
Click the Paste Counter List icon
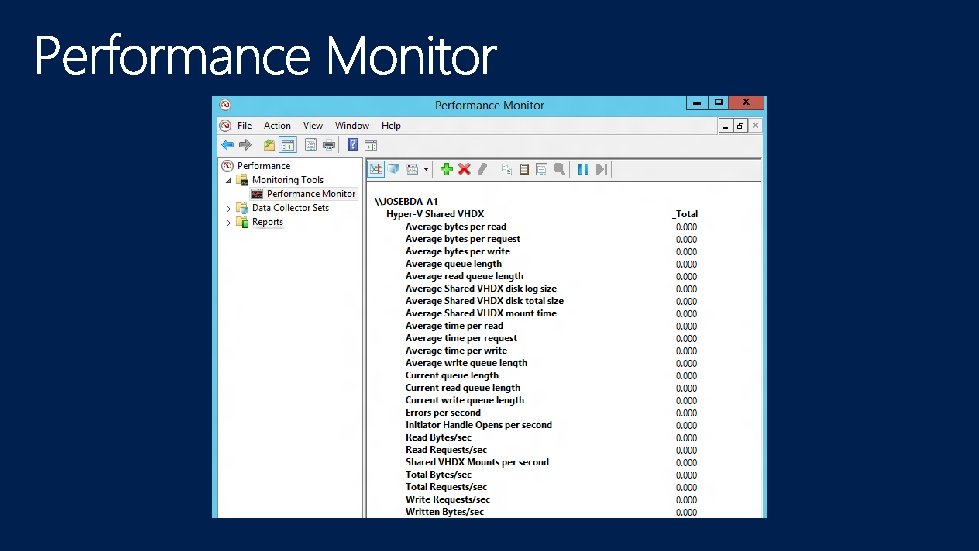[x=524, y=169]
